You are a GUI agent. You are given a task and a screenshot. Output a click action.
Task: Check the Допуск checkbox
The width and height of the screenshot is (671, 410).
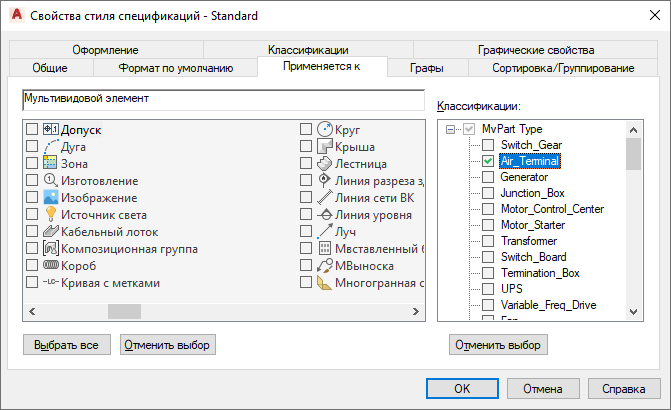pyautogui.click(x=33, y=129)
